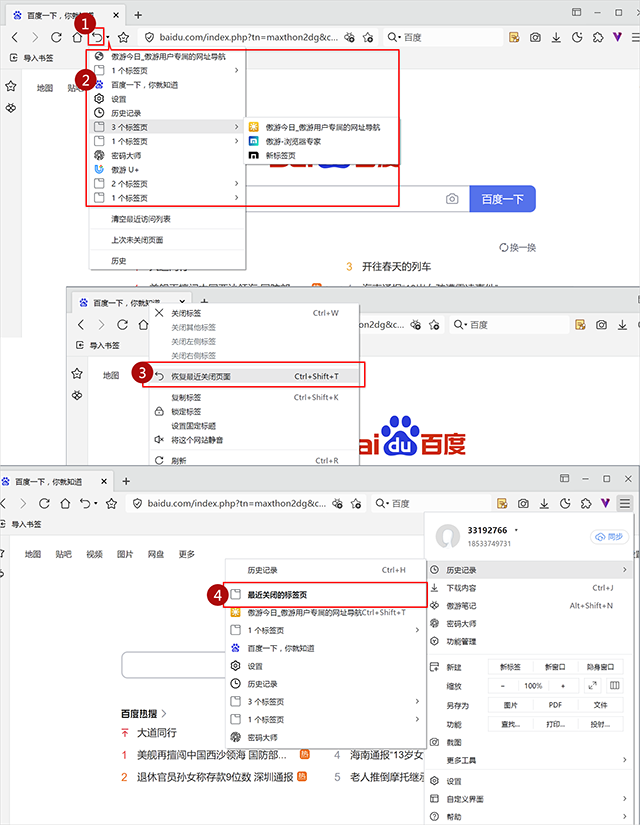Click the 隐身窗口 button in main menu

tap(601, 667)
